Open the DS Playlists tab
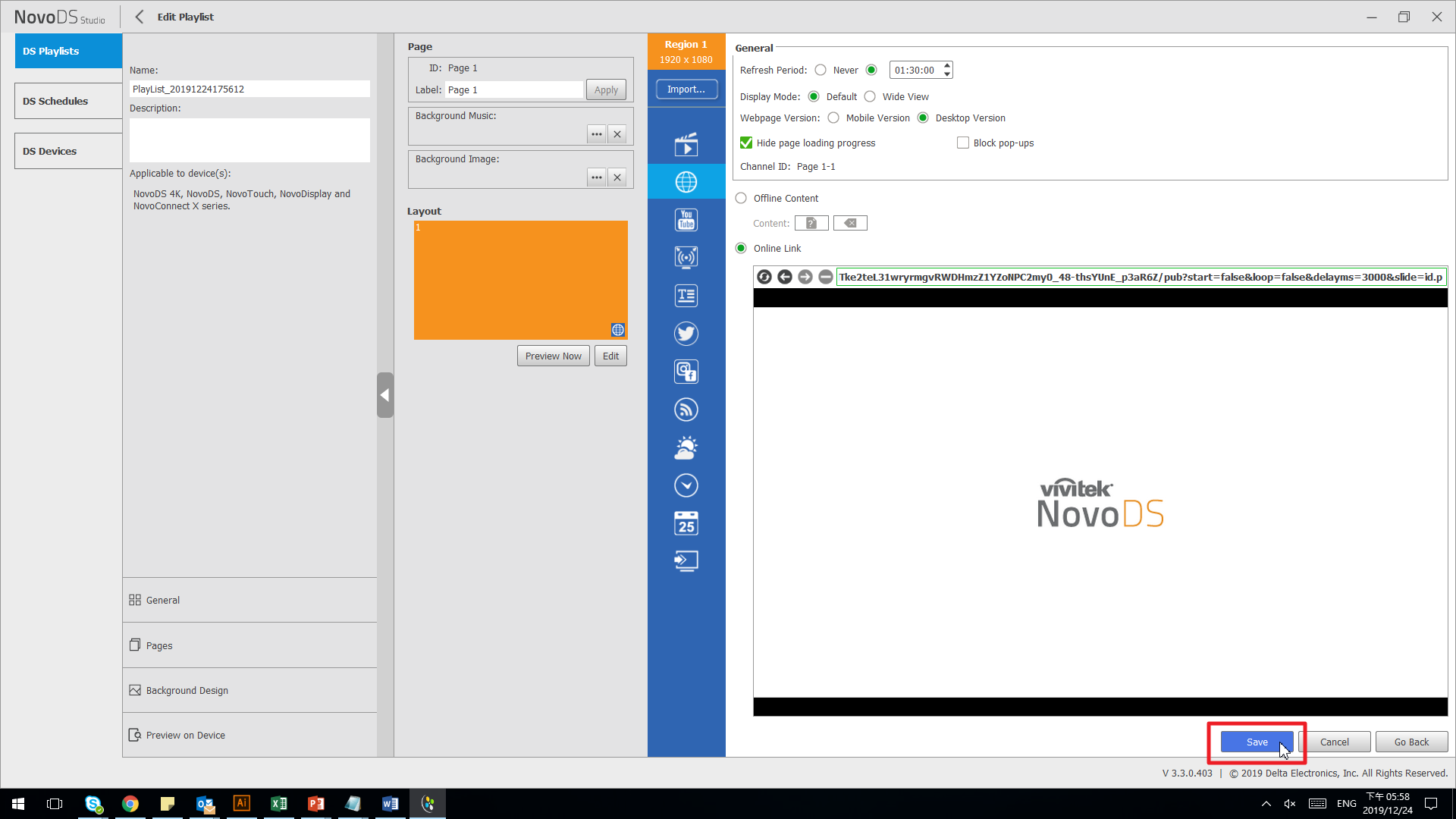The width and height of the screenshot is (1456, 819). tap(68, 51)
